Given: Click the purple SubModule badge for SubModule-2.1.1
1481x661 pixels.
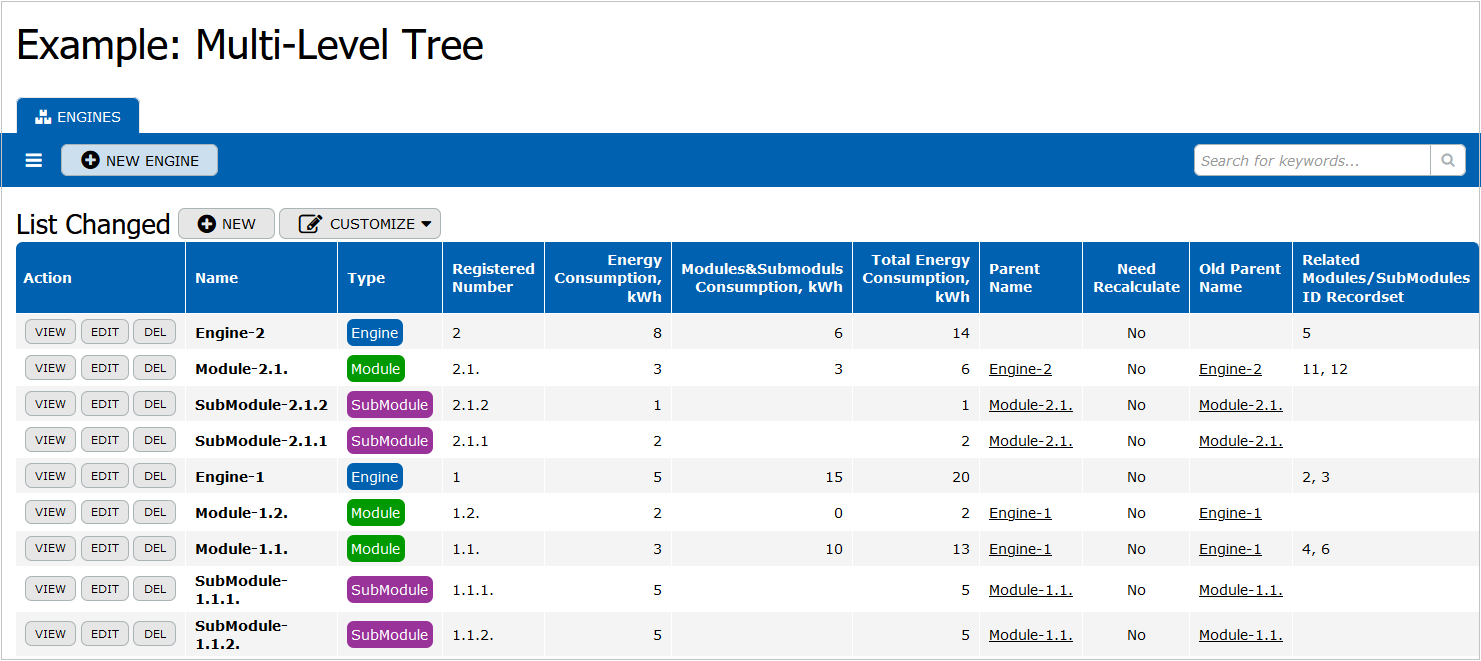Looking at the screenshot, I should [389, 441].
